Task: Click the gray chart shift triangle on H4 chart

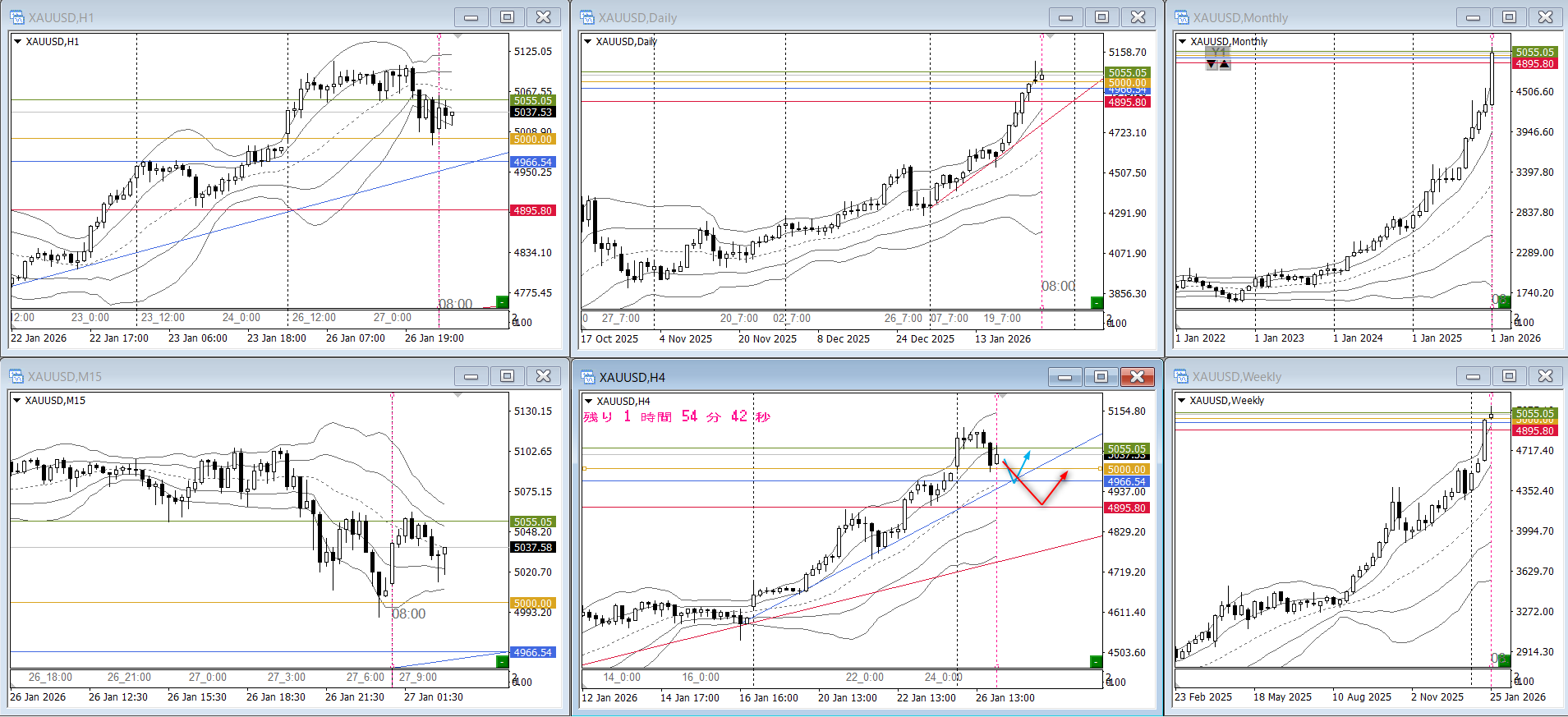Action: [1001, 397]
